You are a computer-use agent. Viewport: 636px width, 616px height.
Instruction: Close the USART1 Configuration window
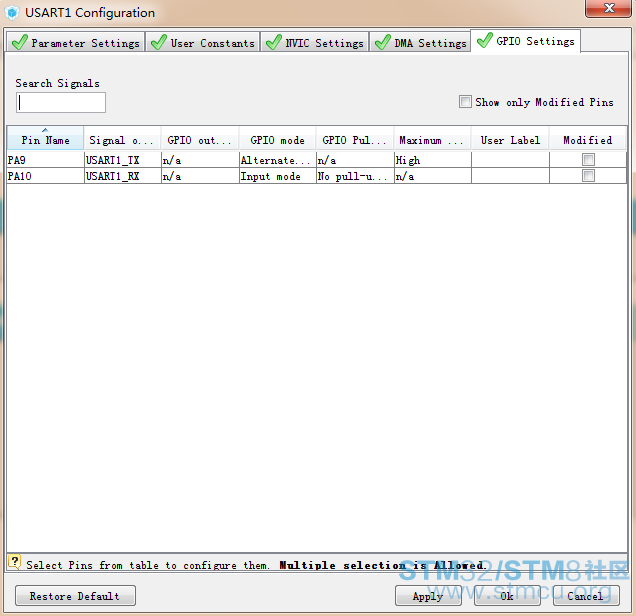coord(608,8)
